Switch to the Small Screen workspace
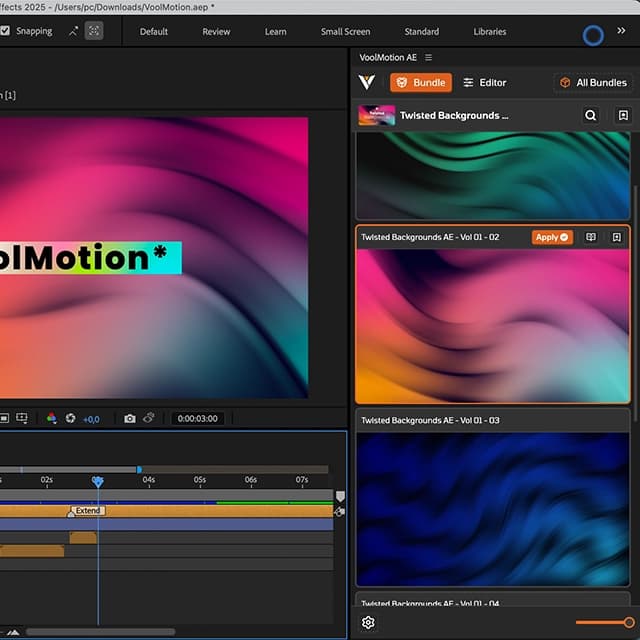 click(x=345, y=31)
